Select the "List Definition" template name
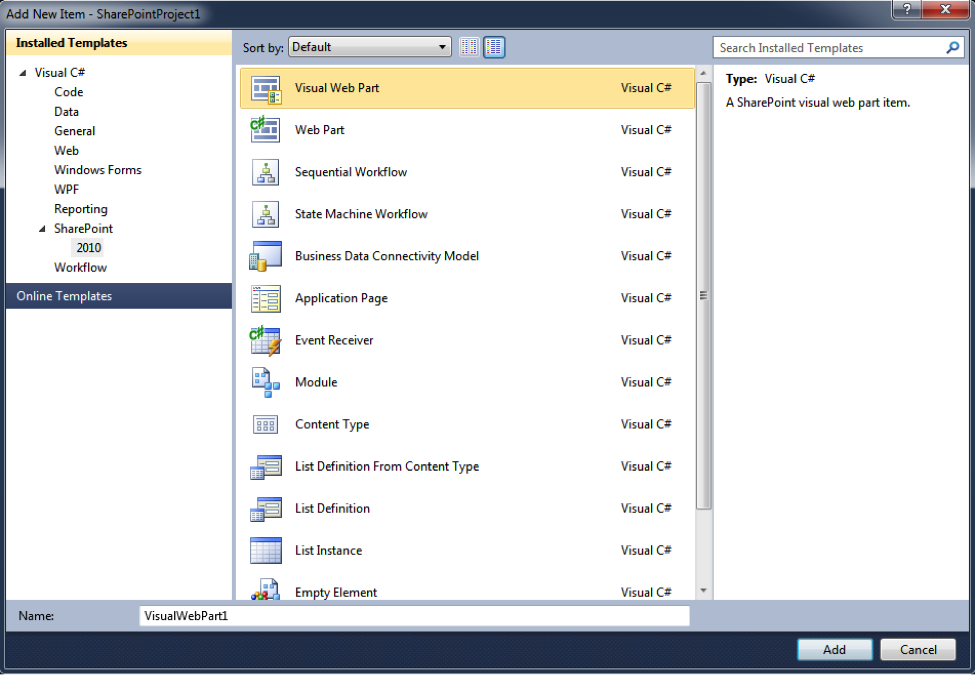Image resolution: width=975 pixels, height=675 pixels. pos(332,509)
